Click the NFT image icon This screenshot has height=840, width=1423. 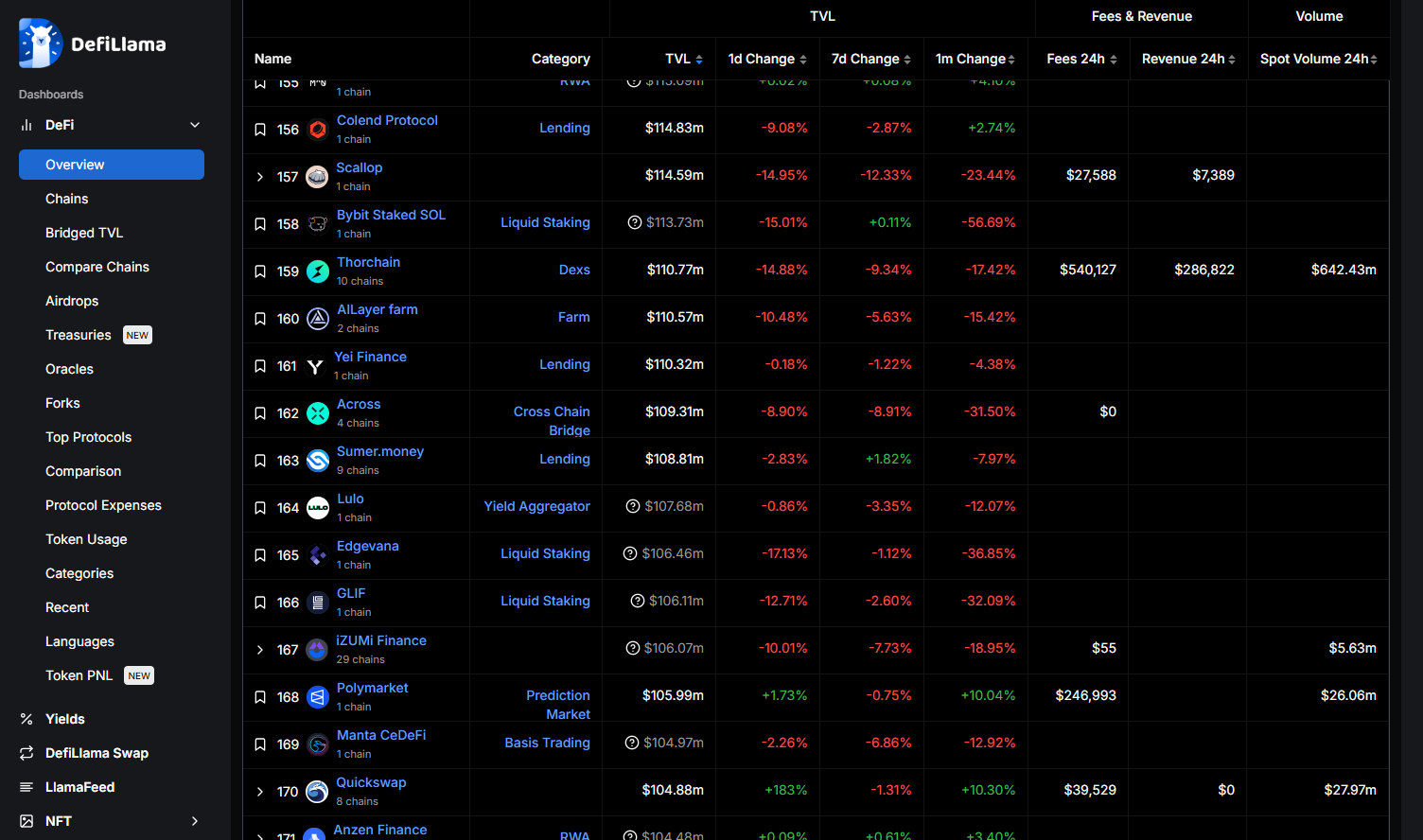coord(26,821)
